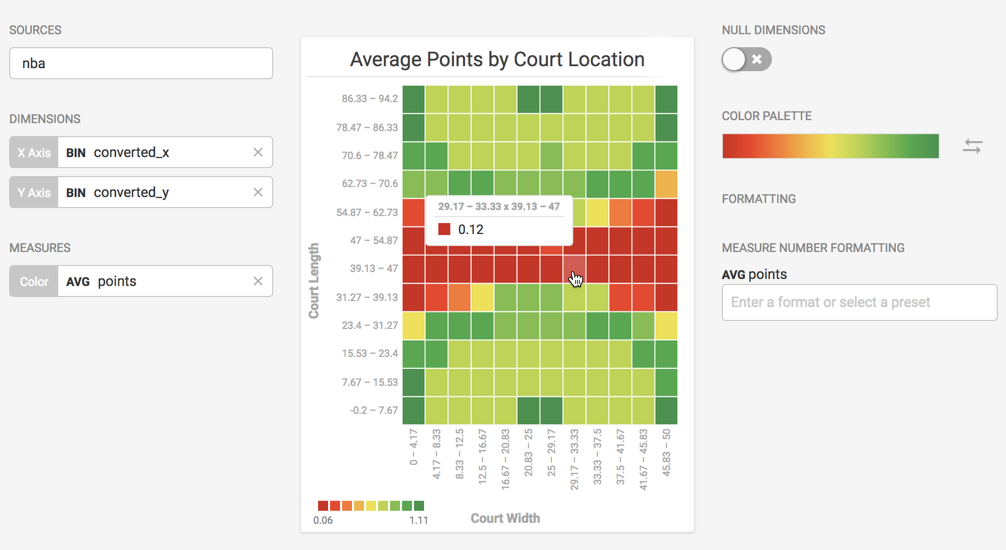
Task: Remove converted_x from the X Axis
Action: 258,152
